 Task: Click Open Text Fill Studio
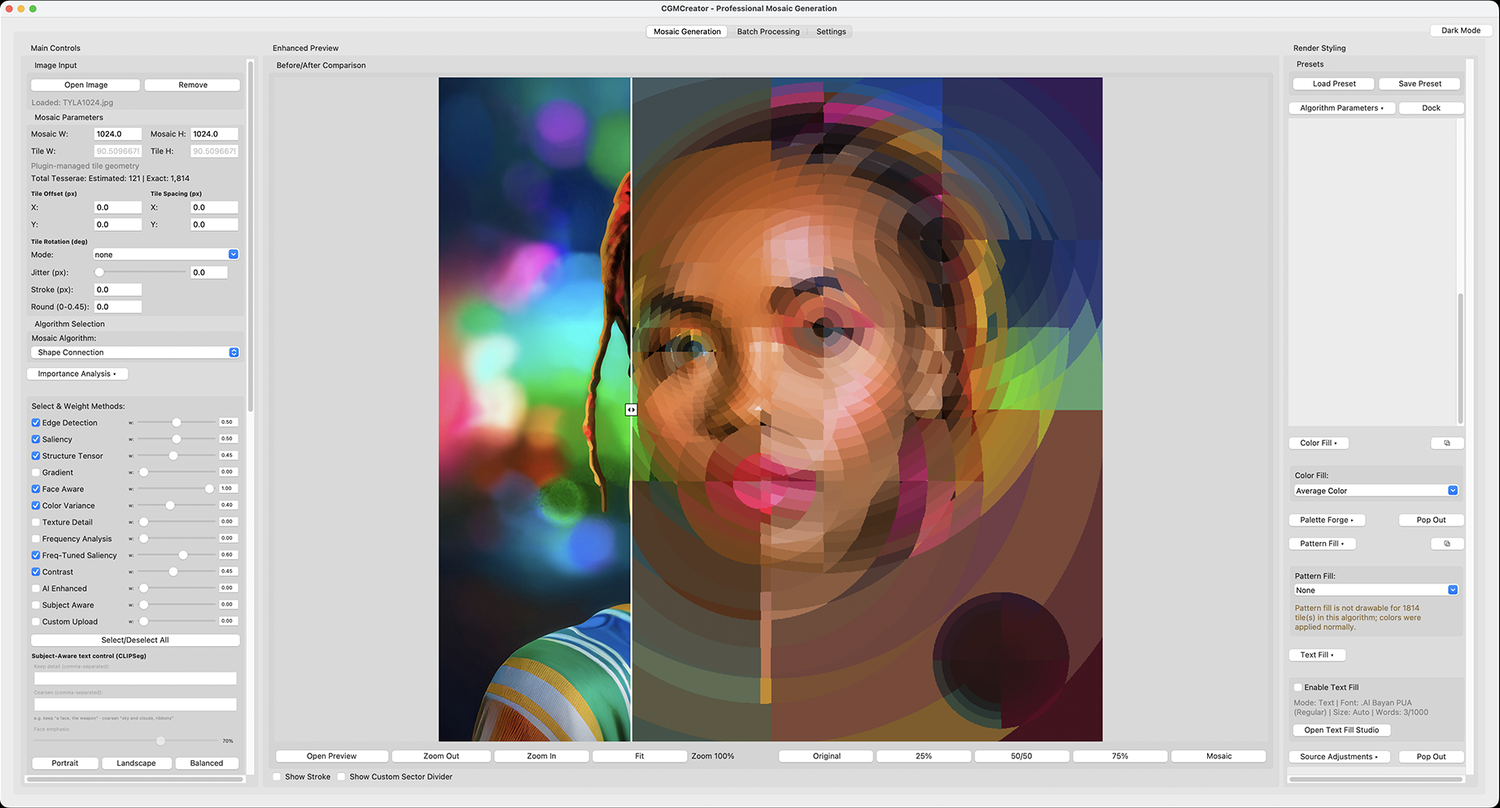coord(1341,730)
